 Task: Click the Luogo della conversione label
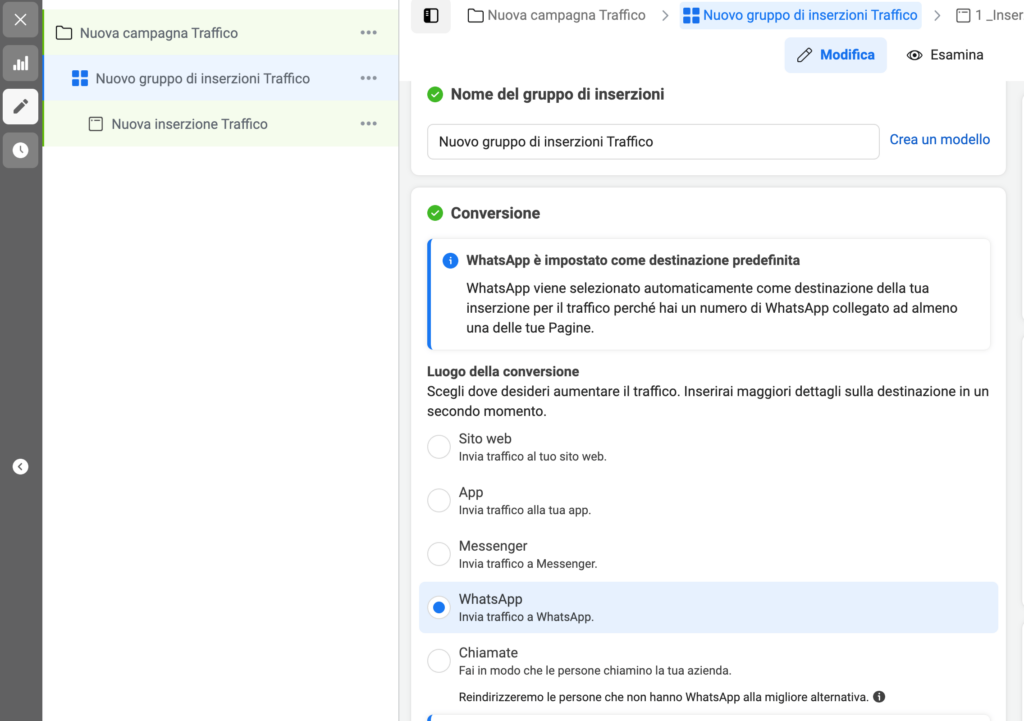[503, 372]
